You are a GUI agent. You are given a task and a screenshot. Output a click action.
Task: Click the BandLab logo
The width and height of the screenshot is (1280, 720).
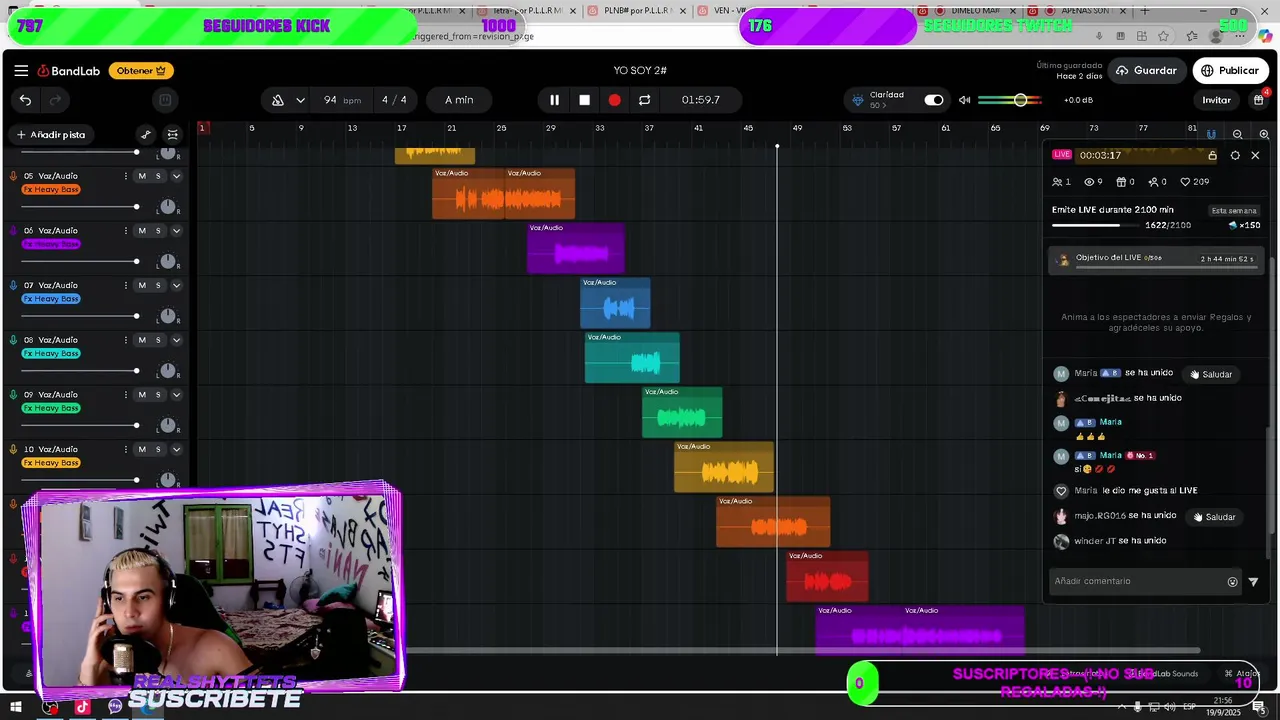coord(69,71)
